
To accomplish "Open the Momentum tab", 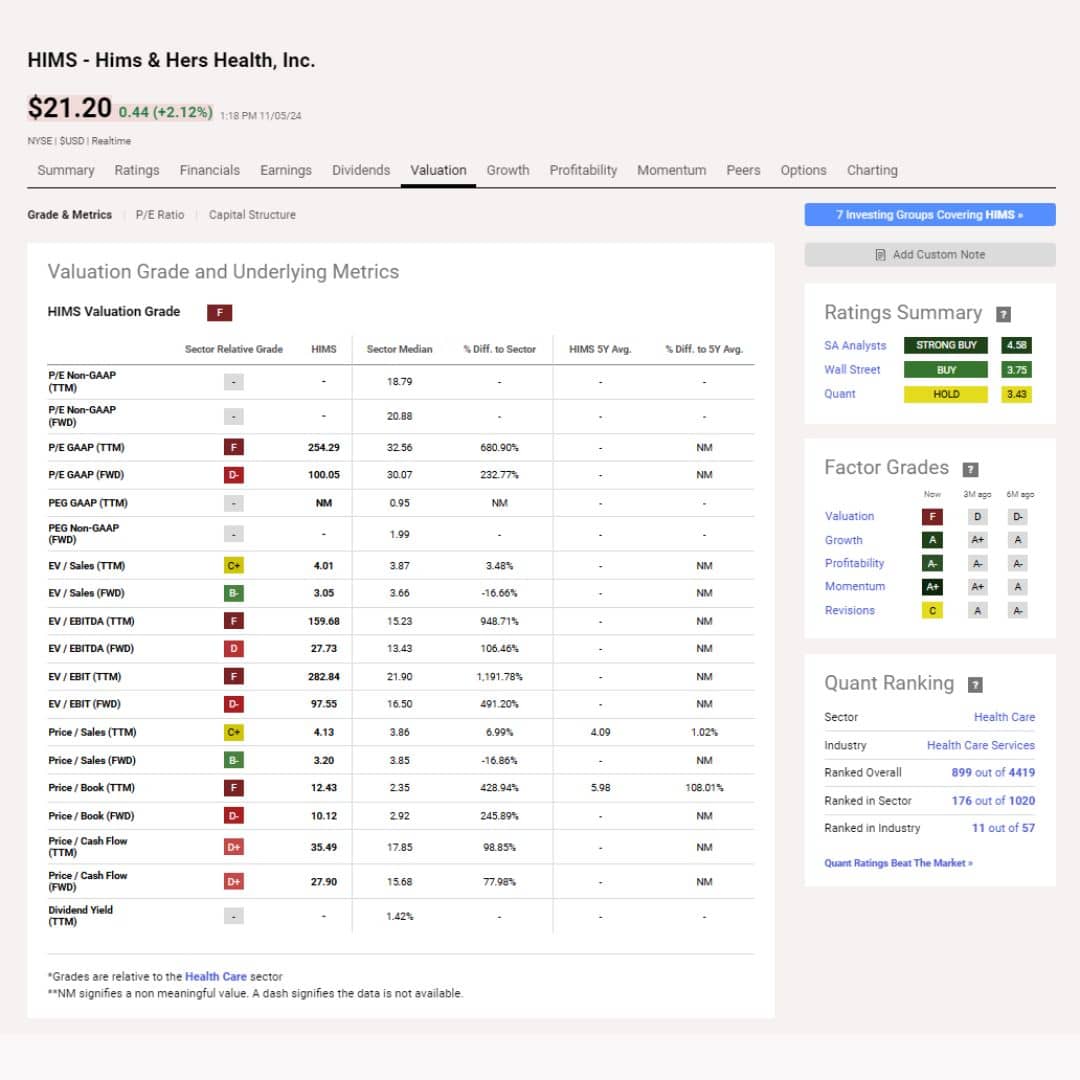I will tap(672, 170).
